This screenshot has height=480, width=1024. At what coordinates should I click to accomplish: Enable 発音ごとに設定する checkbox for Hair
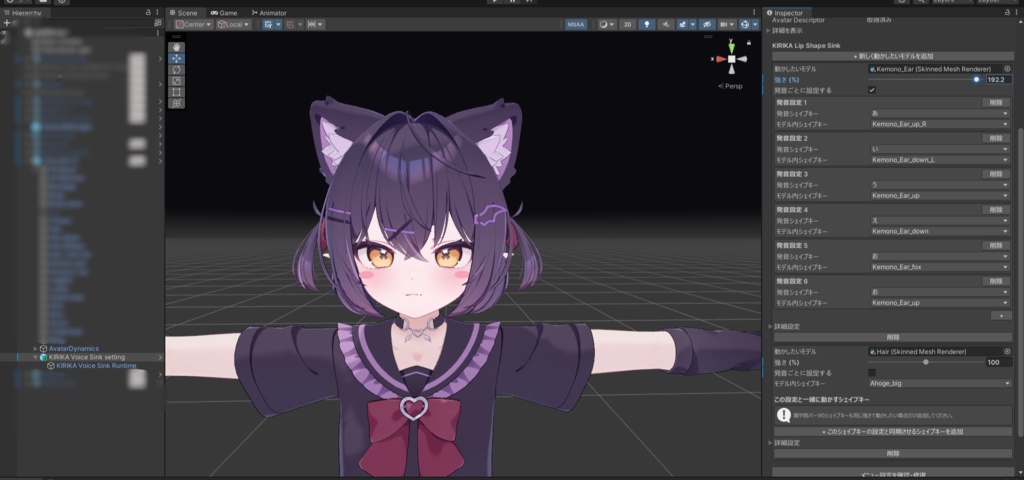[x=872, y=373]
